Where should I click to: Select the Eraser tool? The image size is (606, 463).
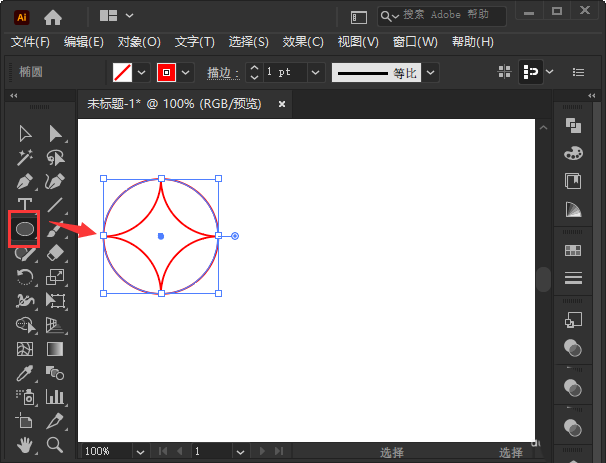click(x=56, y=253)
